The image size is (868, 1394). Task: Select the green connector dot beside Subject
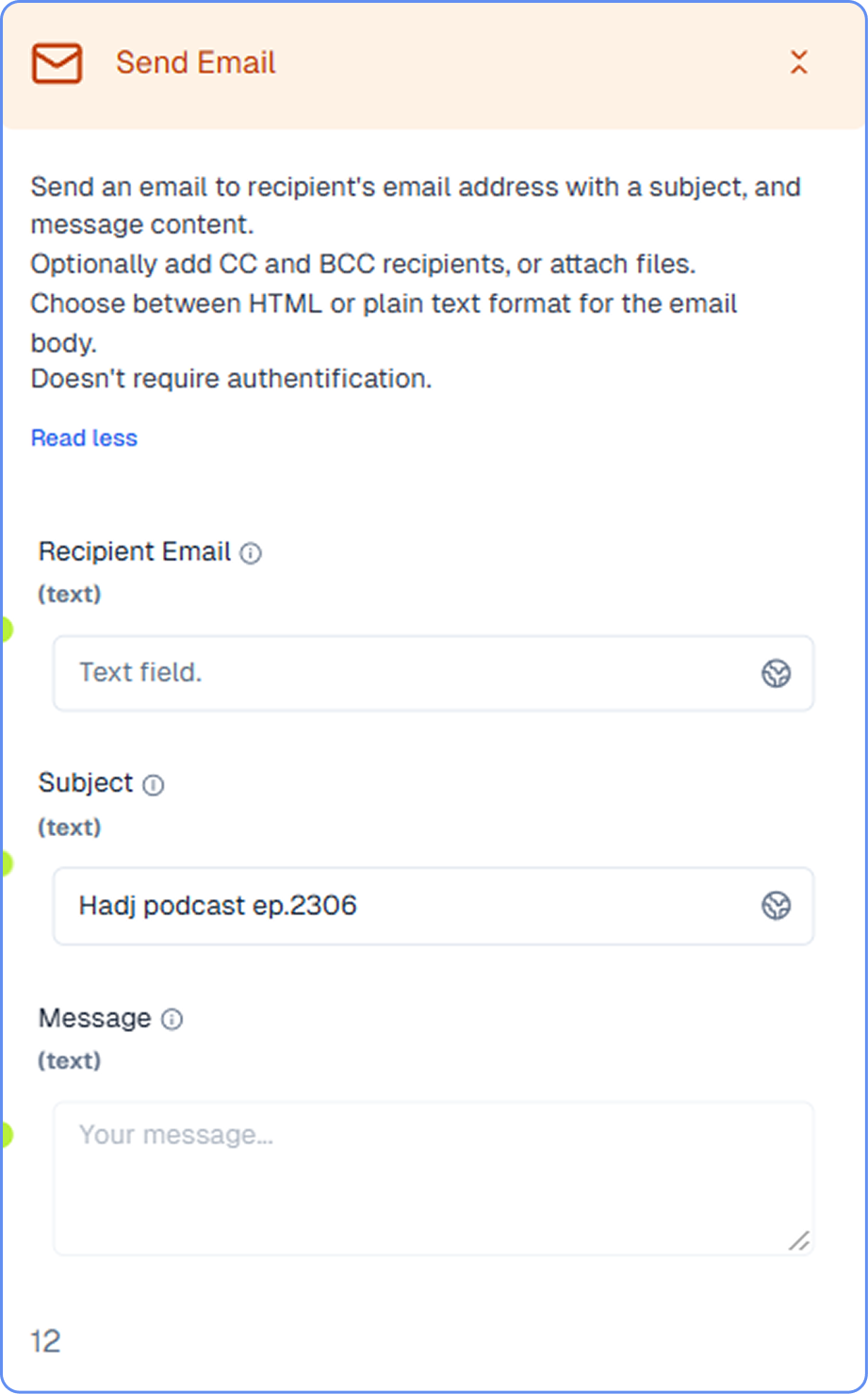tap(6, 862)
